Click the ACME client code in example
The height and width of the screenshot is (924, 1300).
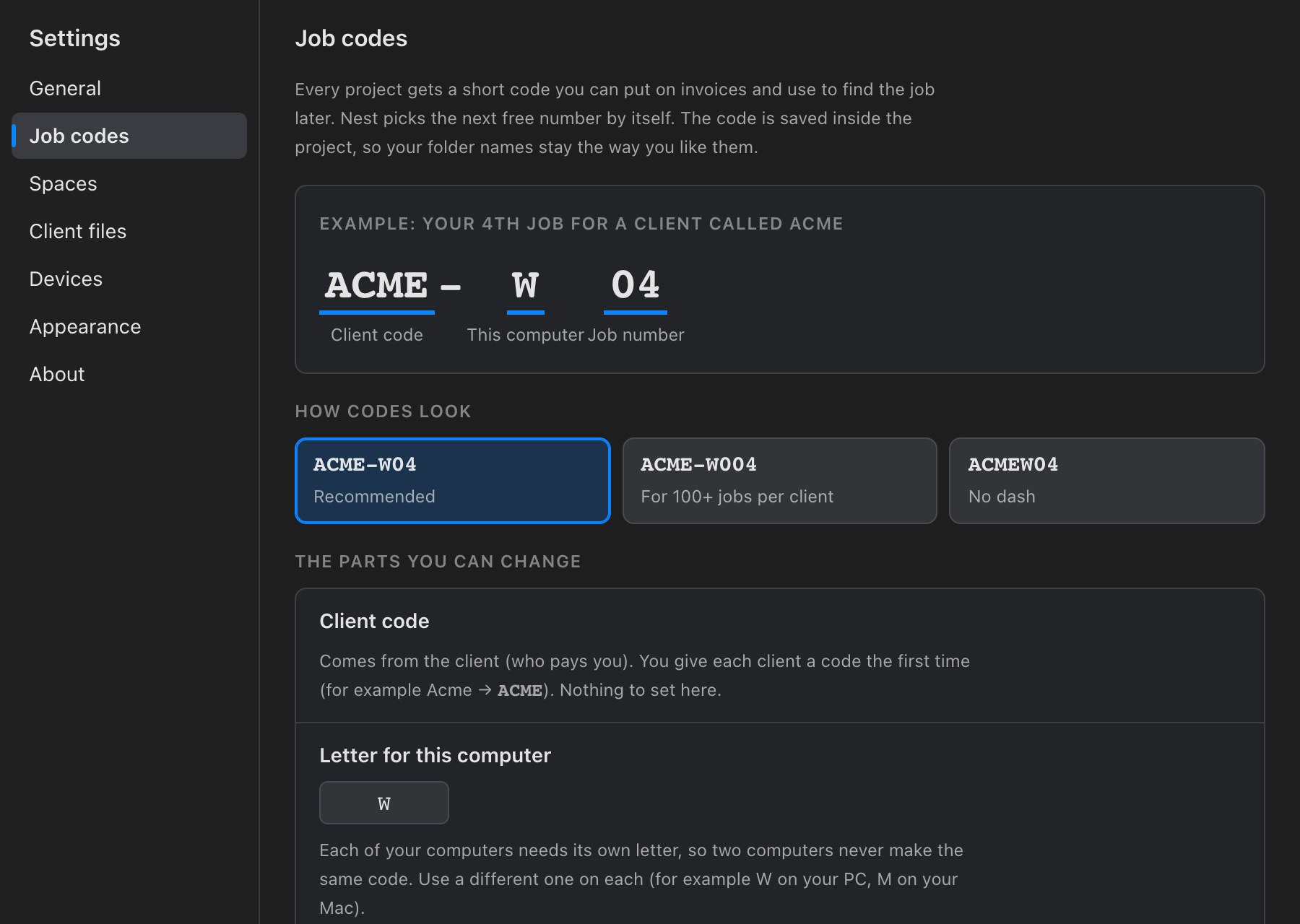(x=377, y=284)
